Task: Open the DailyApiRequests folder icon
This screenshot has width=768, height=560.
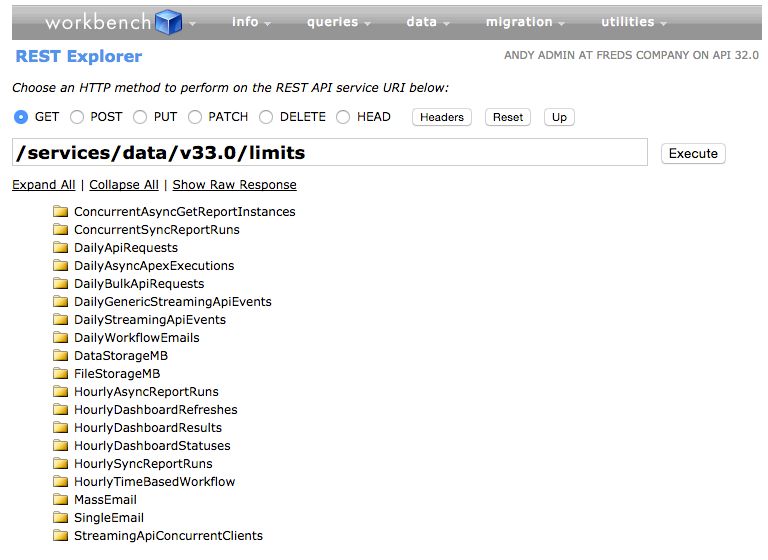Action: coord(60,247)
